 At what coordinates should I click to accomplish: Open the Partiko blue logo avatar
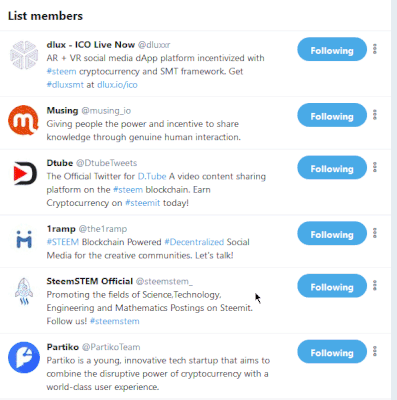coord(24,357)
